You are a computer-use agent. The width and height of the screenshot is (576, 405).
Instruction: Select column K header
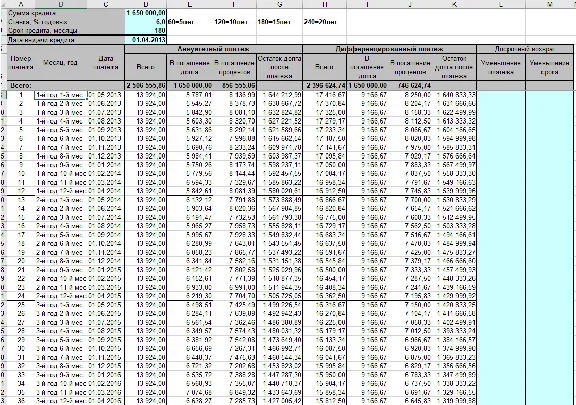click(x=454, y=4)
